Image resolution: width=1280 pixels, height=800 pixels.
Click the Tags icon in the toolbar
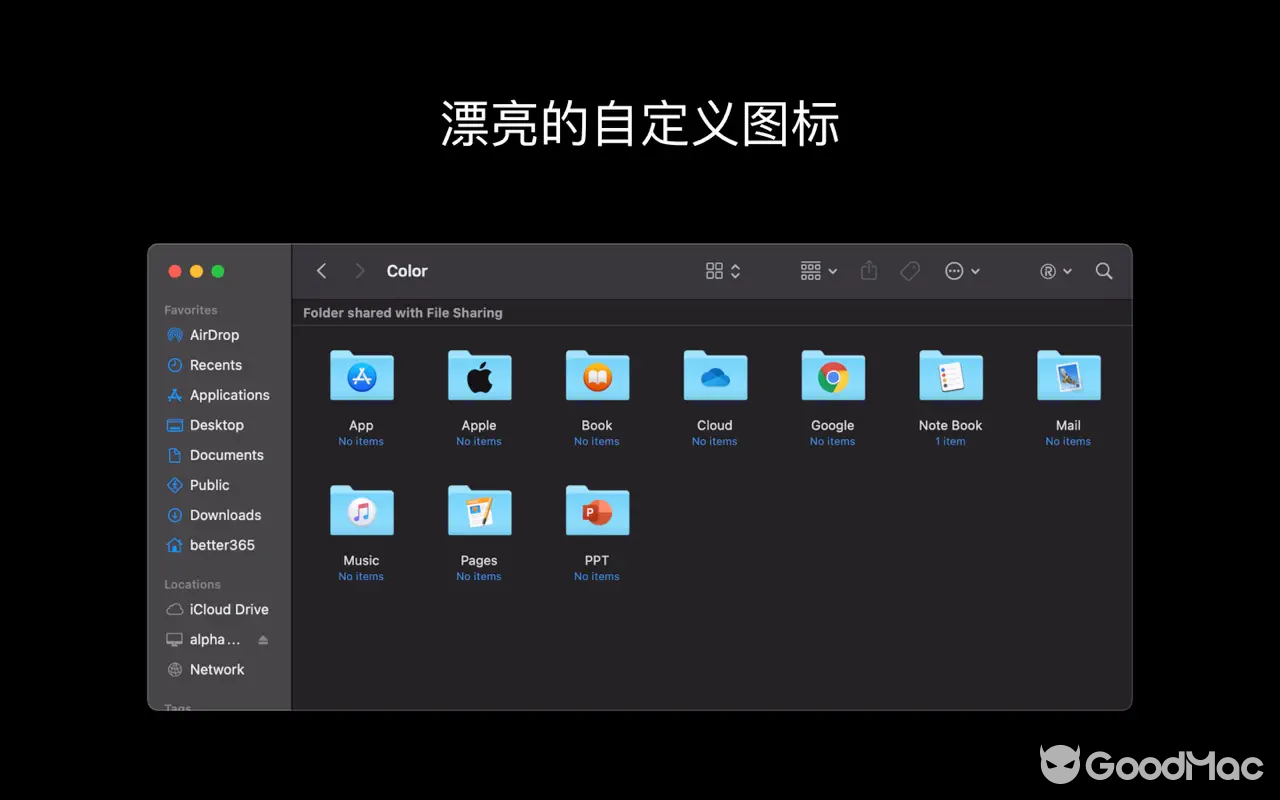click(x=910, y=270)
